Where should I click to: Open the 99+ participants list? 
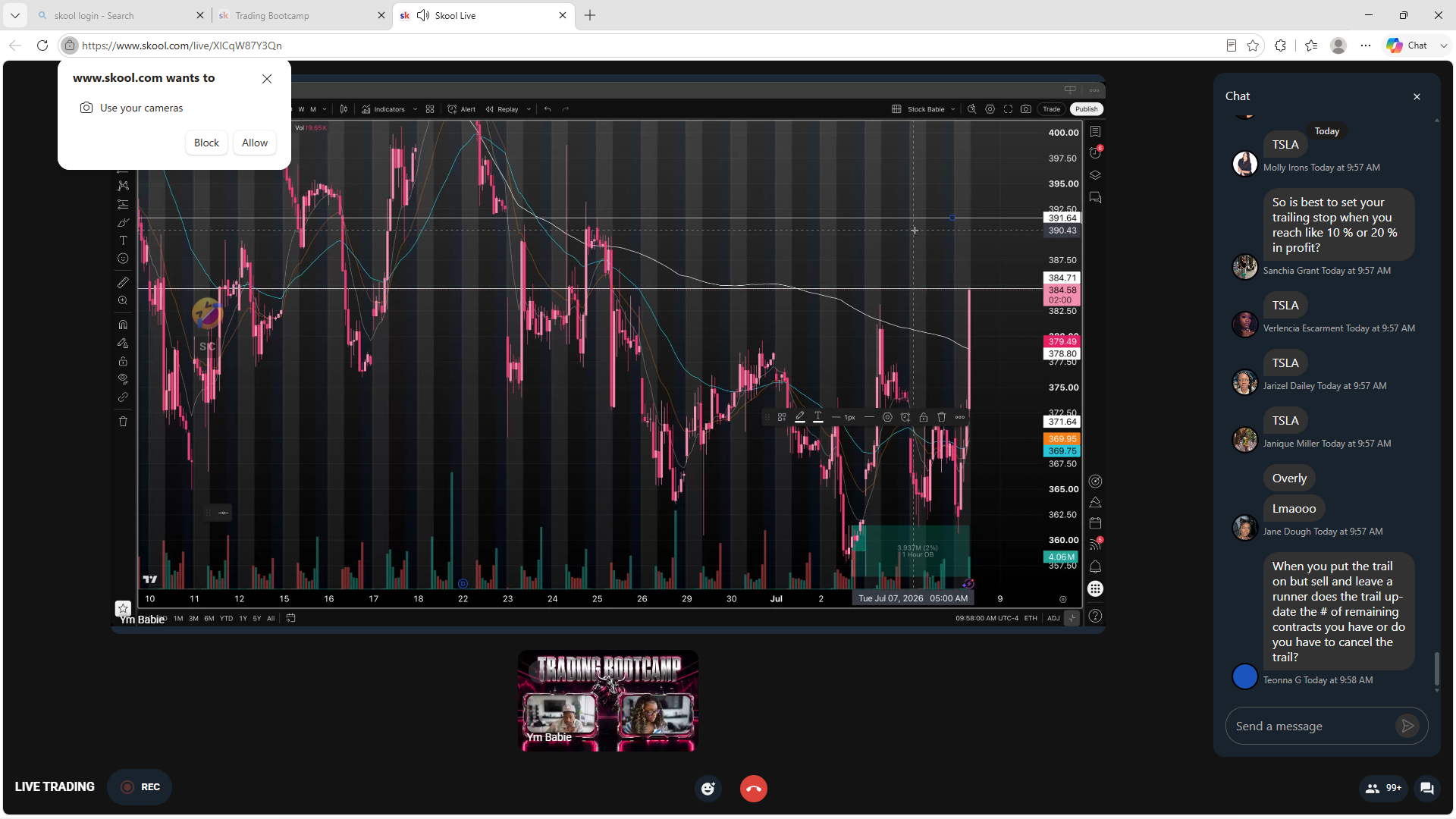tap(1383, 788)
